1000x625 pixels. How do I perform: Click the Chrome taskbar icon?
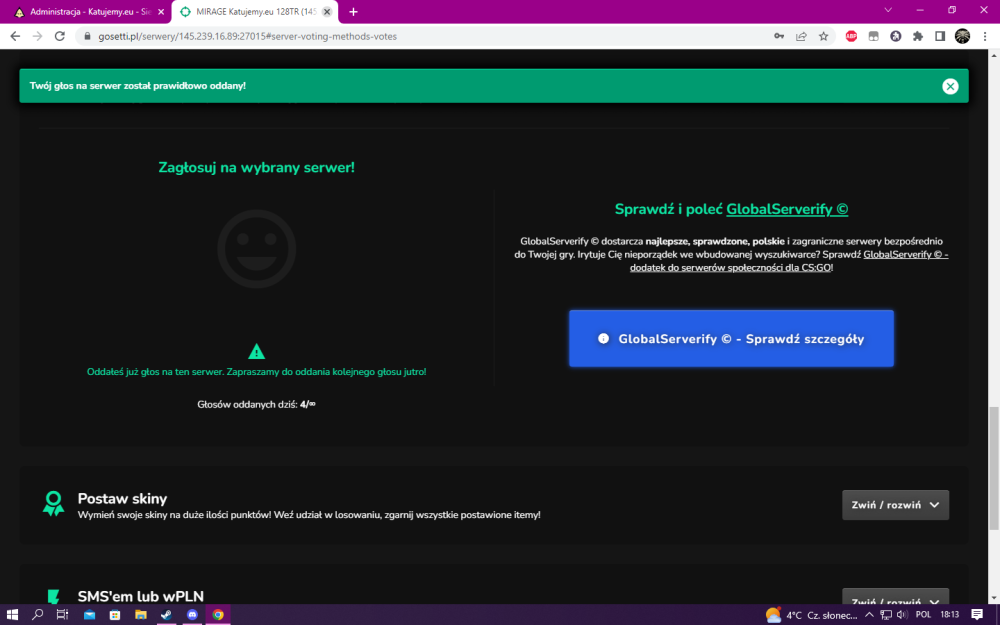218,615
